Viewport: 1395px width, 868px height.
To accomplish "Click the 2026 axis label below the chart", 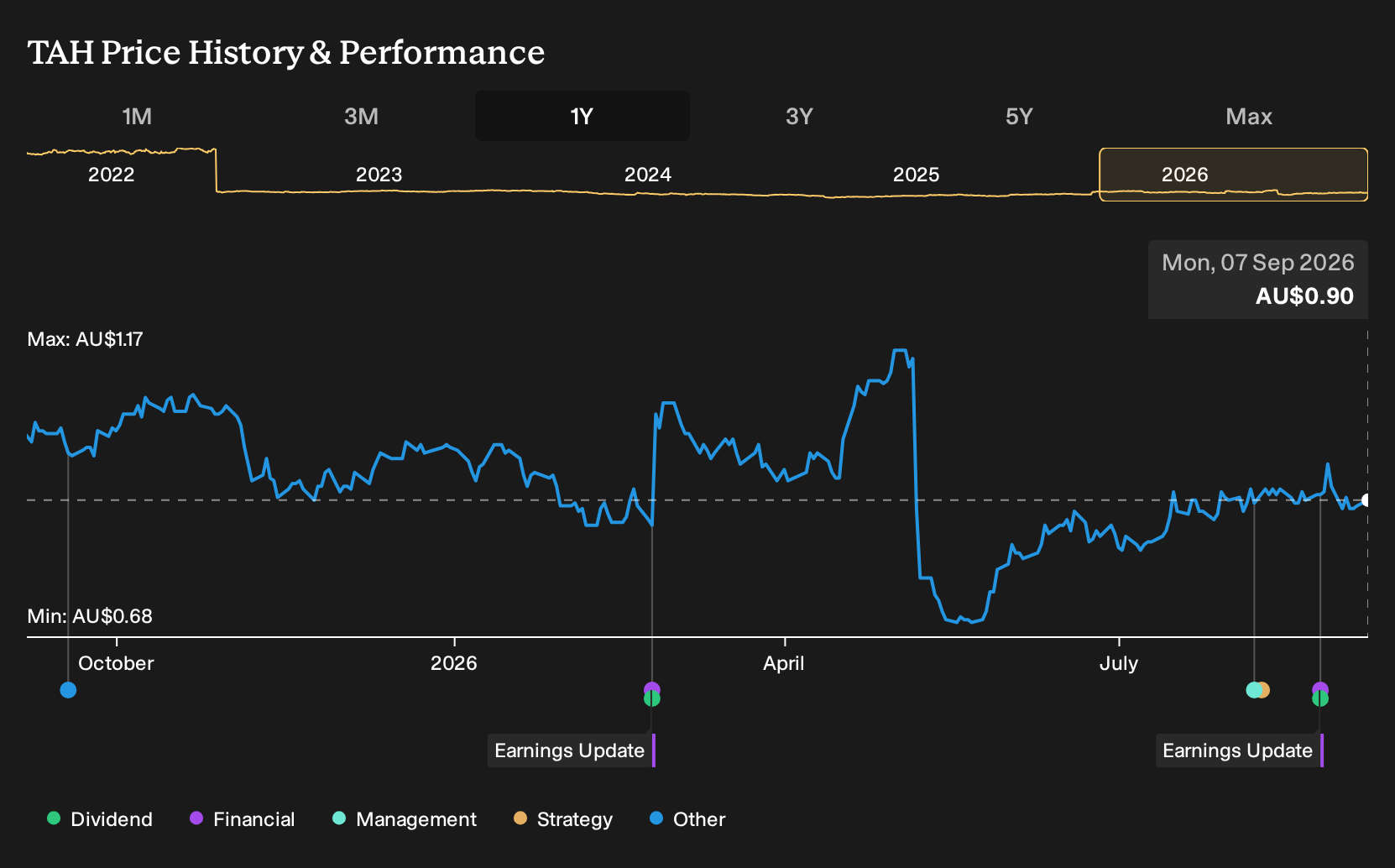I will pyautogui.click(x=454, y=663).
